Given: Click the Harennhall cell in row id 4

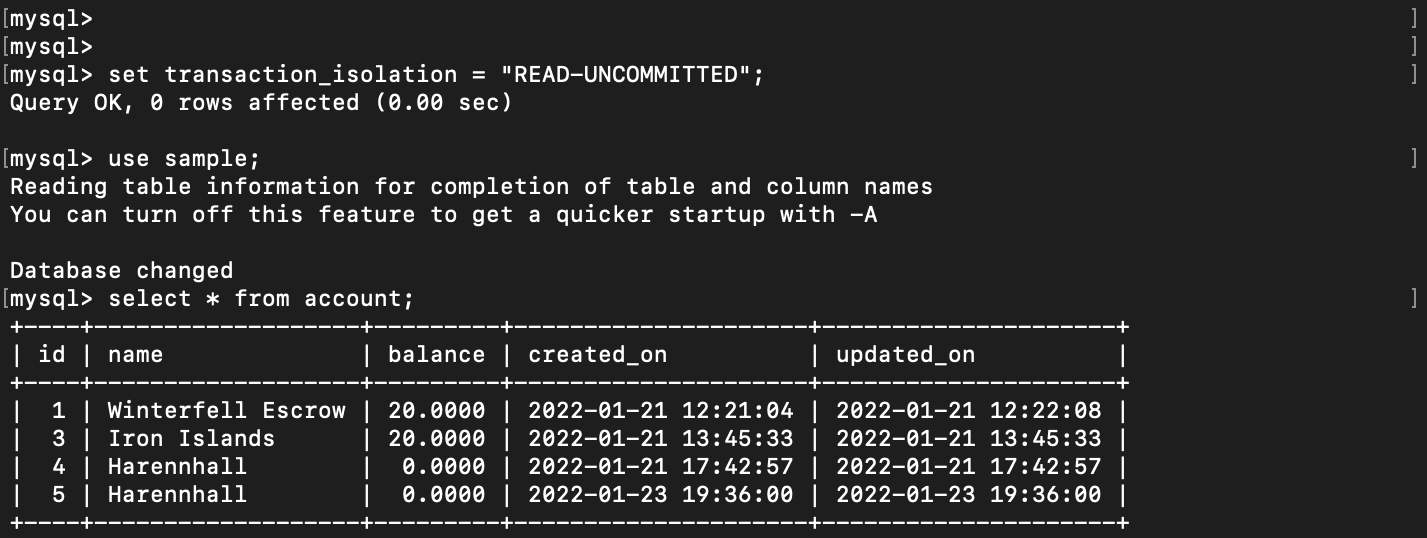Looking at the screenshot, I should click(x=177, y=466).
